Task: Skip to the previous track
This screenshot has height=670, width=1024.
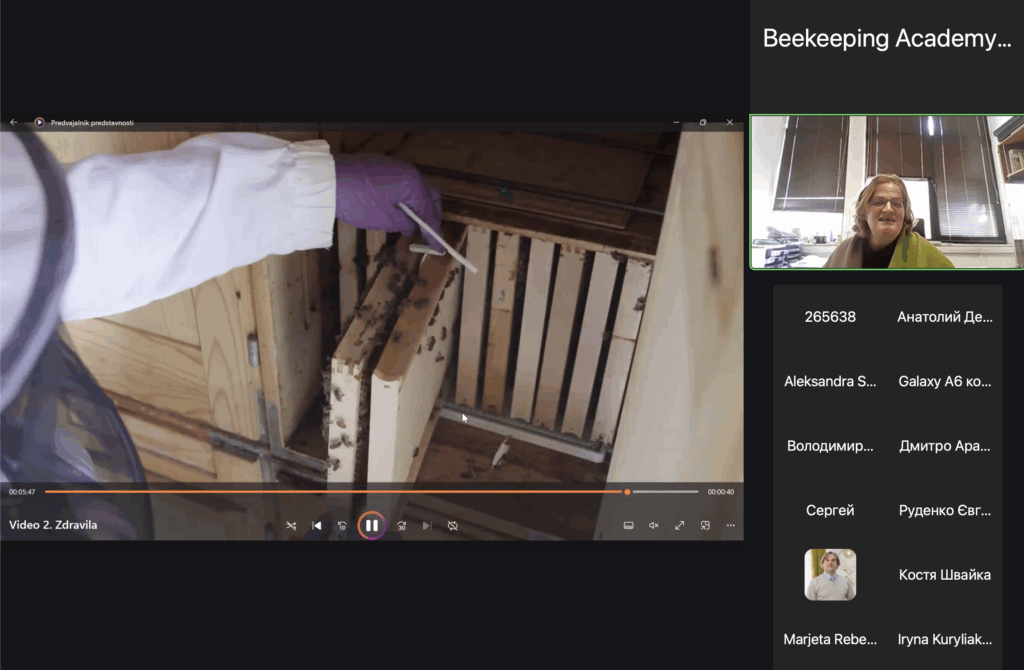Action: 317,525
